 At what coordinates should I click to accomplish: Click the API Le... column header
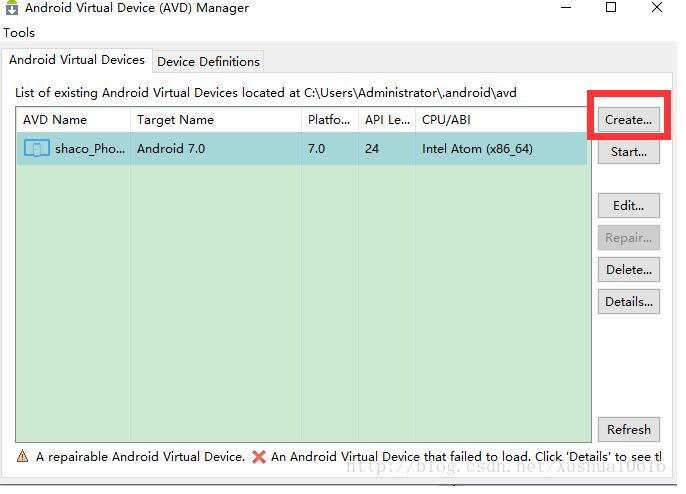[387, 120]
